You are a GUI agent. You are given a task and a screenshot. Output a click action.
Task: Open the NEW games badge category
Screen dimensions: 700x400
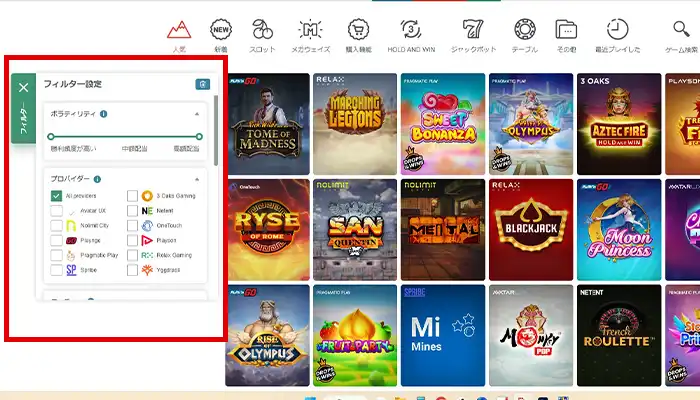click(x=221, y=37)
